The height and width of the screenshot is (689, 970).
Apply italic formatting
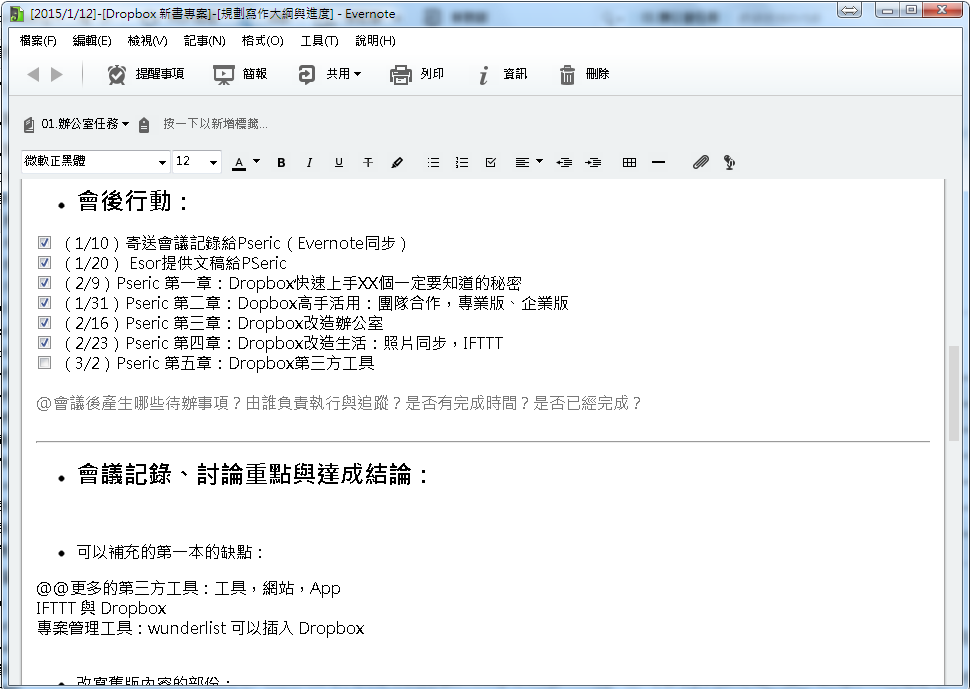coord(309,163)
